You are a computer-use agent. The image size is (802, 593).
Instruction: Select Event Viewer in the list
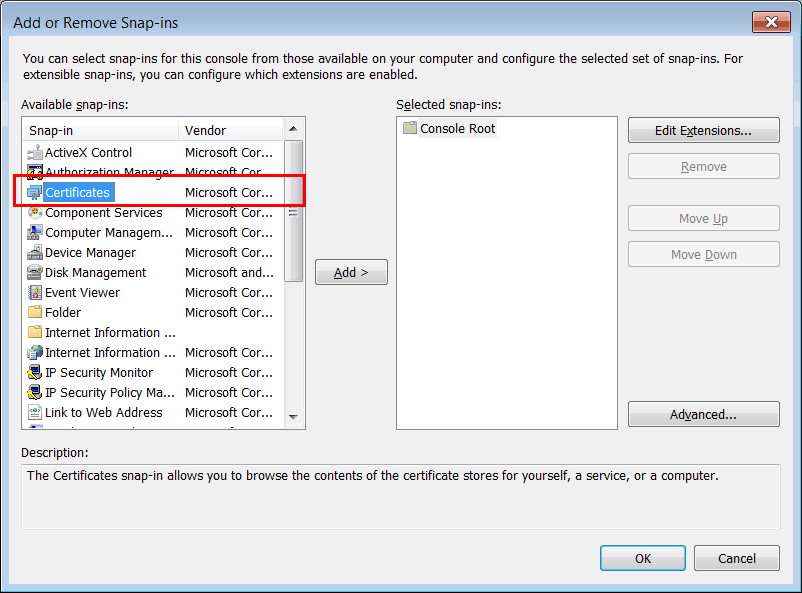pyautogui.click(x=82, y=292)
